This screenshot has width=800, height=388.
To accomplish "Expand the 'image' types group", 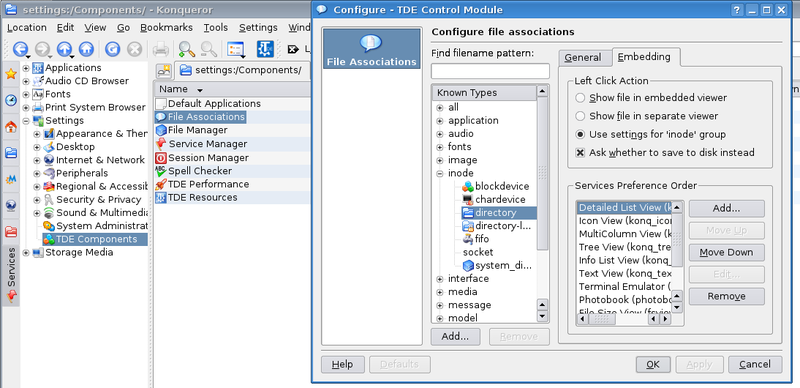I will point(440,160).
